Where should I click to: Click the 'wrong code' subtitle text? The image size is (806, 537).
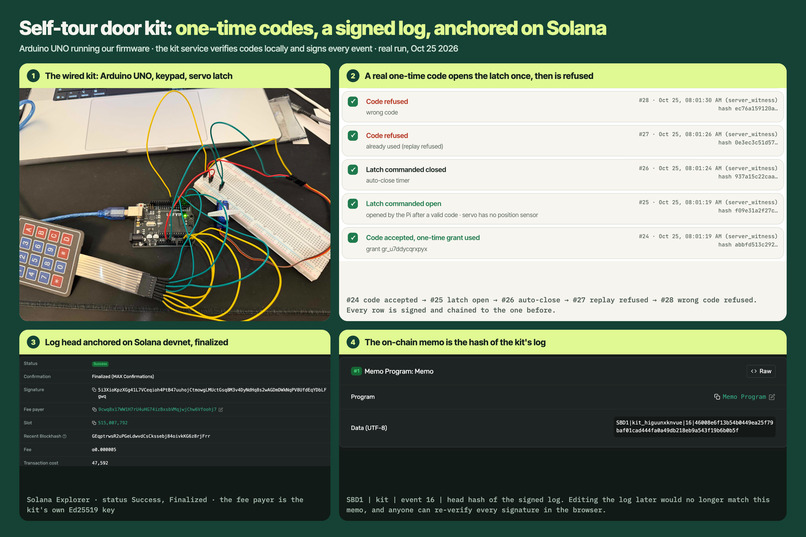[x=382, y=113]
